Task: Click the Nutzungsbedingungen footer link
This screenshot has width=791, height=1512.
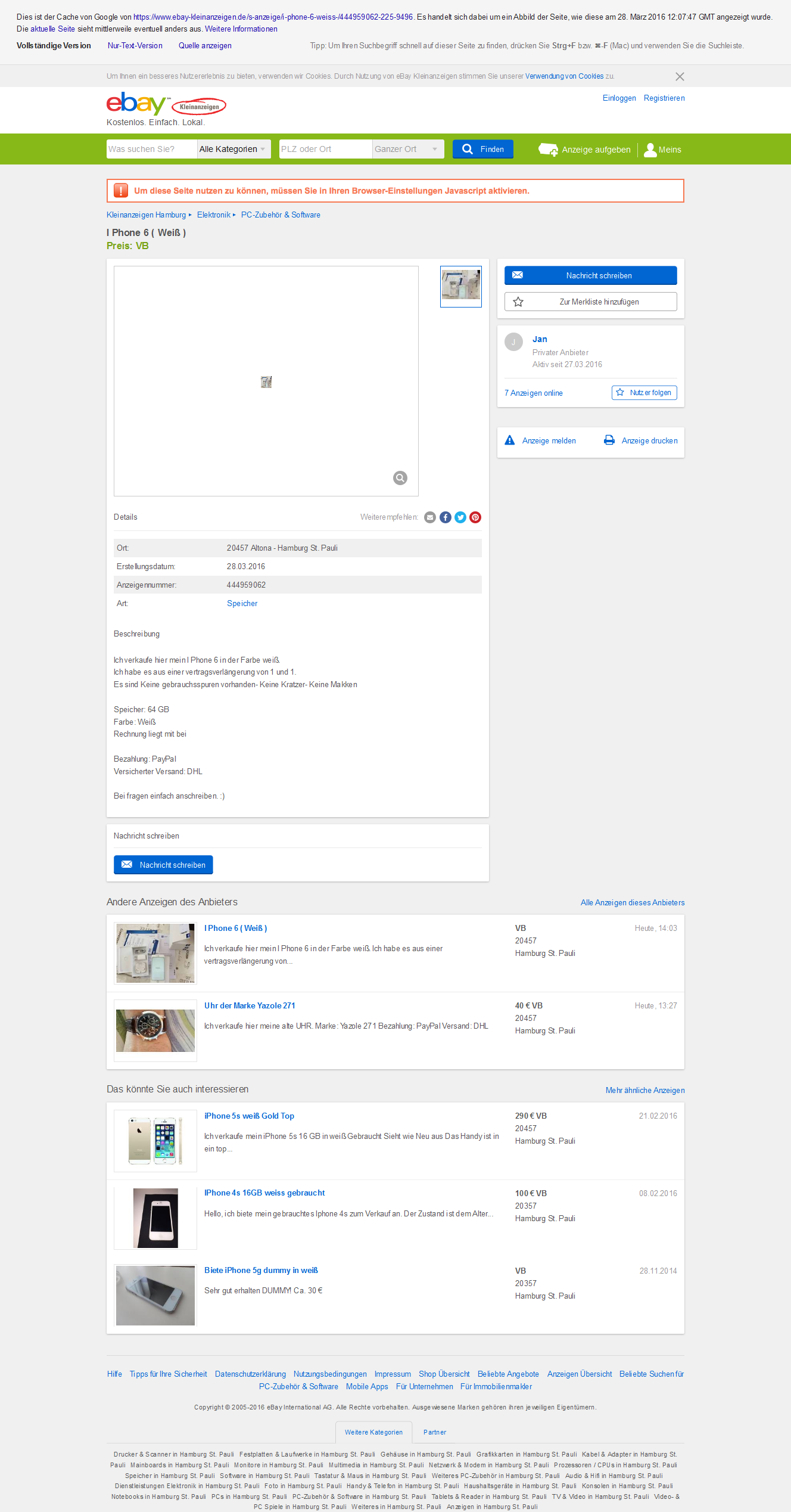Action: (330, 1374)
